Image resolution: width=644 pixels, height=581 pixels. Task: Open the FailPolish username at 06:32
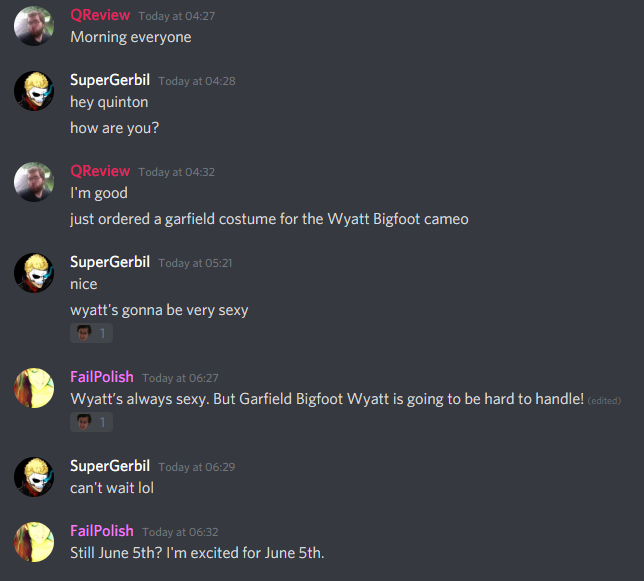[102, 531]
